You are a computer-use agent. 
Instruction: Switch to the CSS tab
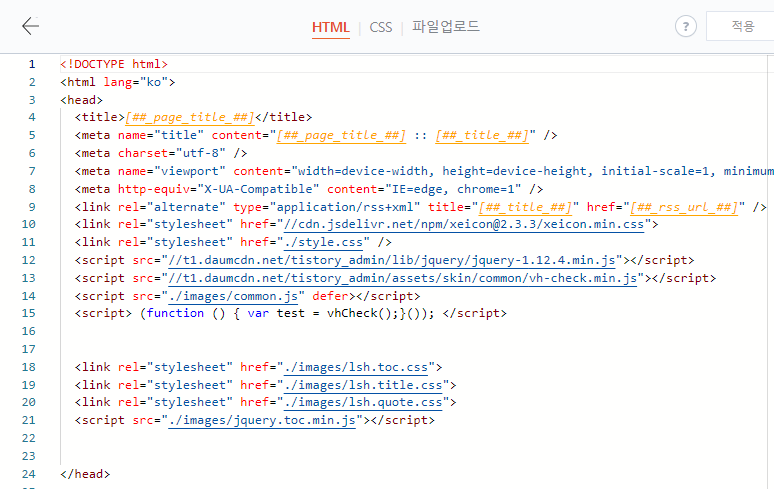[x=381, y=27]
